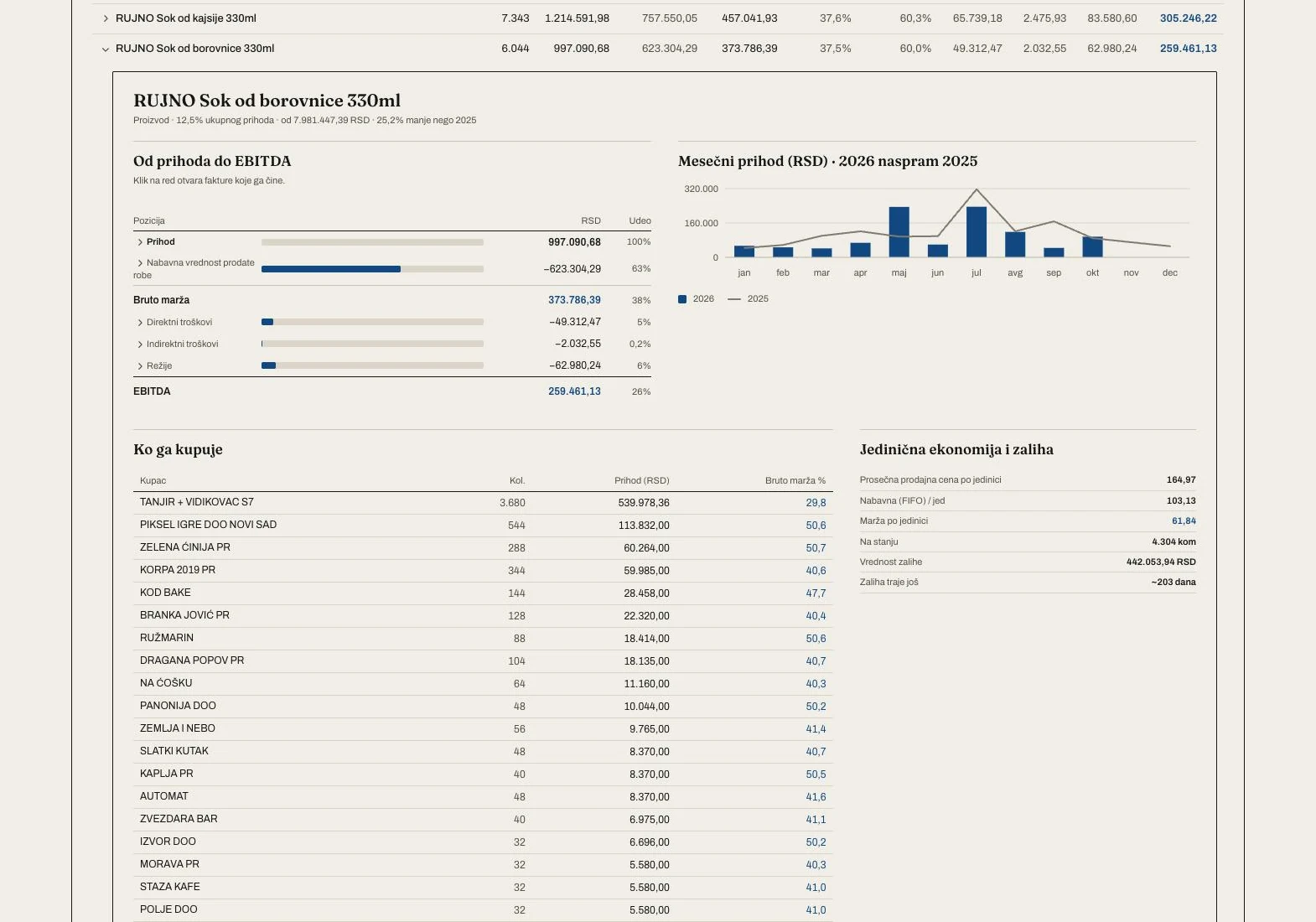
Task: Click the 2025 legend line marker
Action: click(734, 299)
